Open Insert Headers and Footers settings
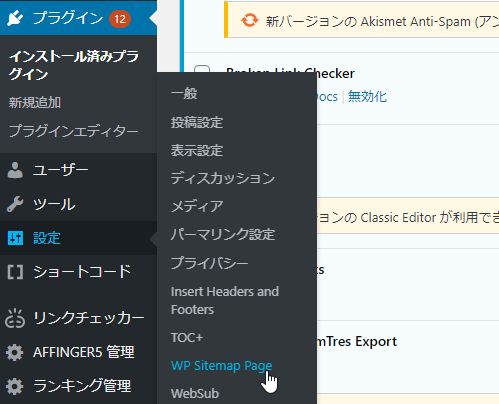The width and height of the screenshot is (499, 404). pos(225,300)
